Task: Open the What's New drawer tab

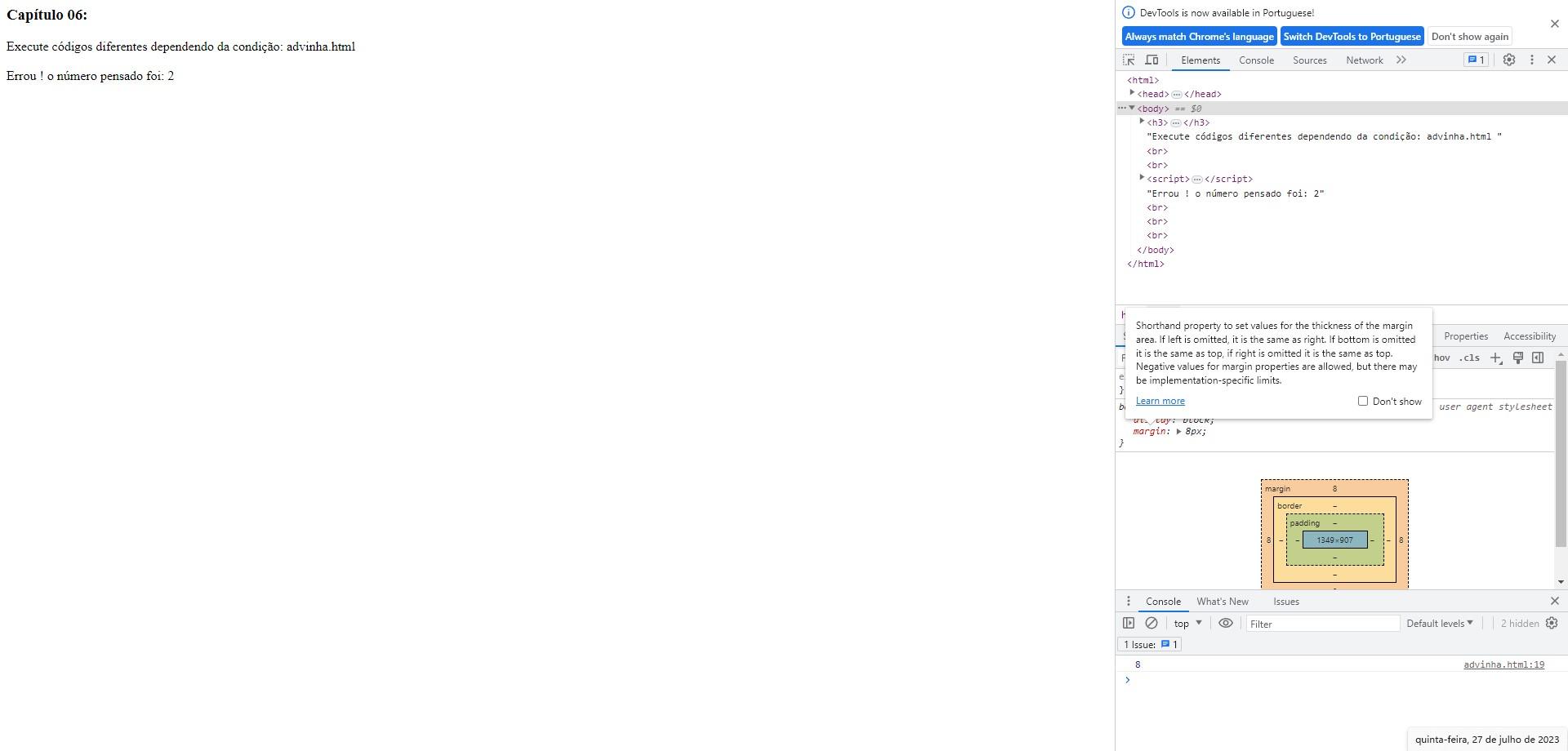Action: [x=1223, y=602]
